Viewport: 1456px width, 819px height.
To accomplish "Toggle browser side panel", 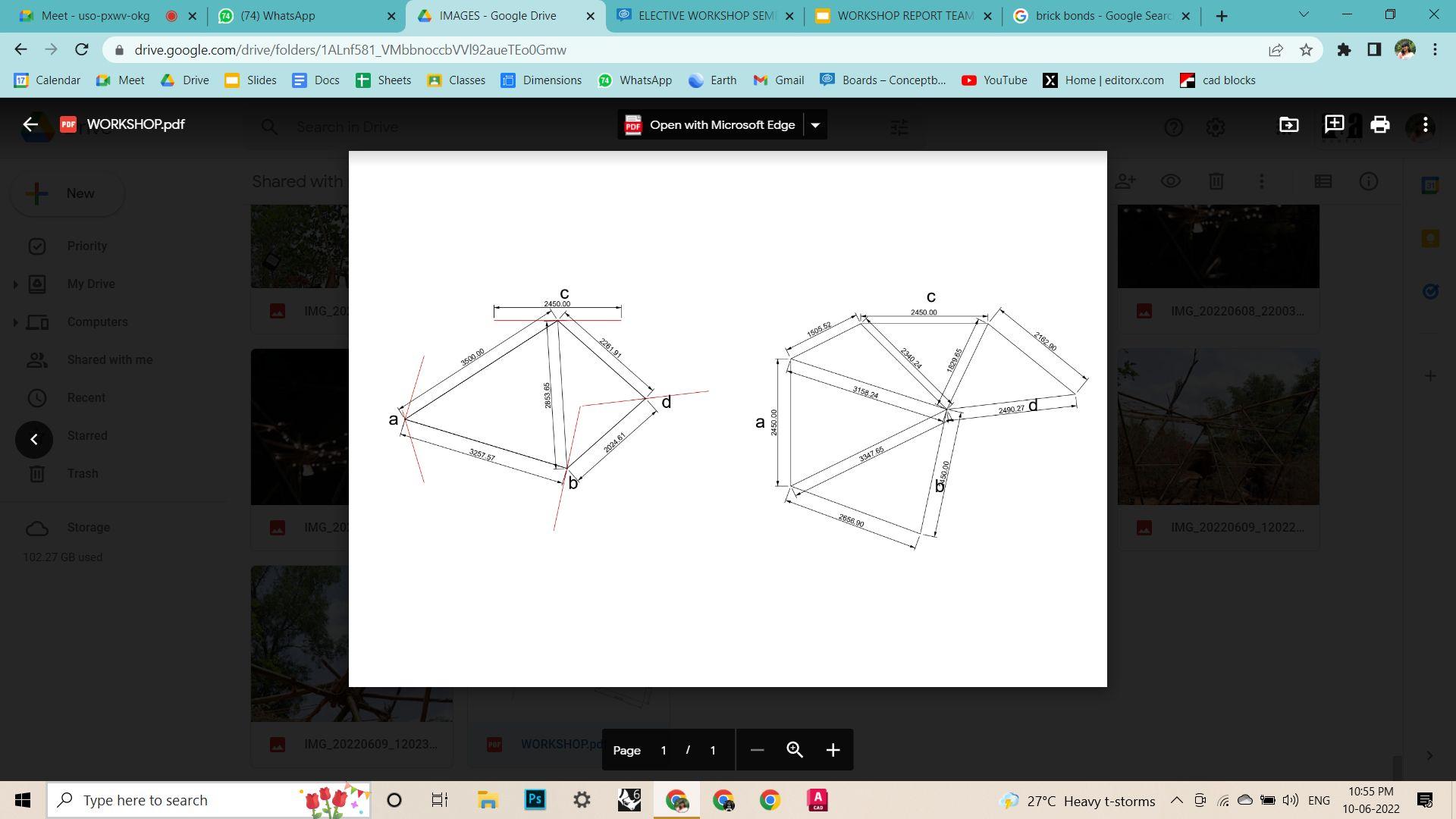I will 1373,50.
